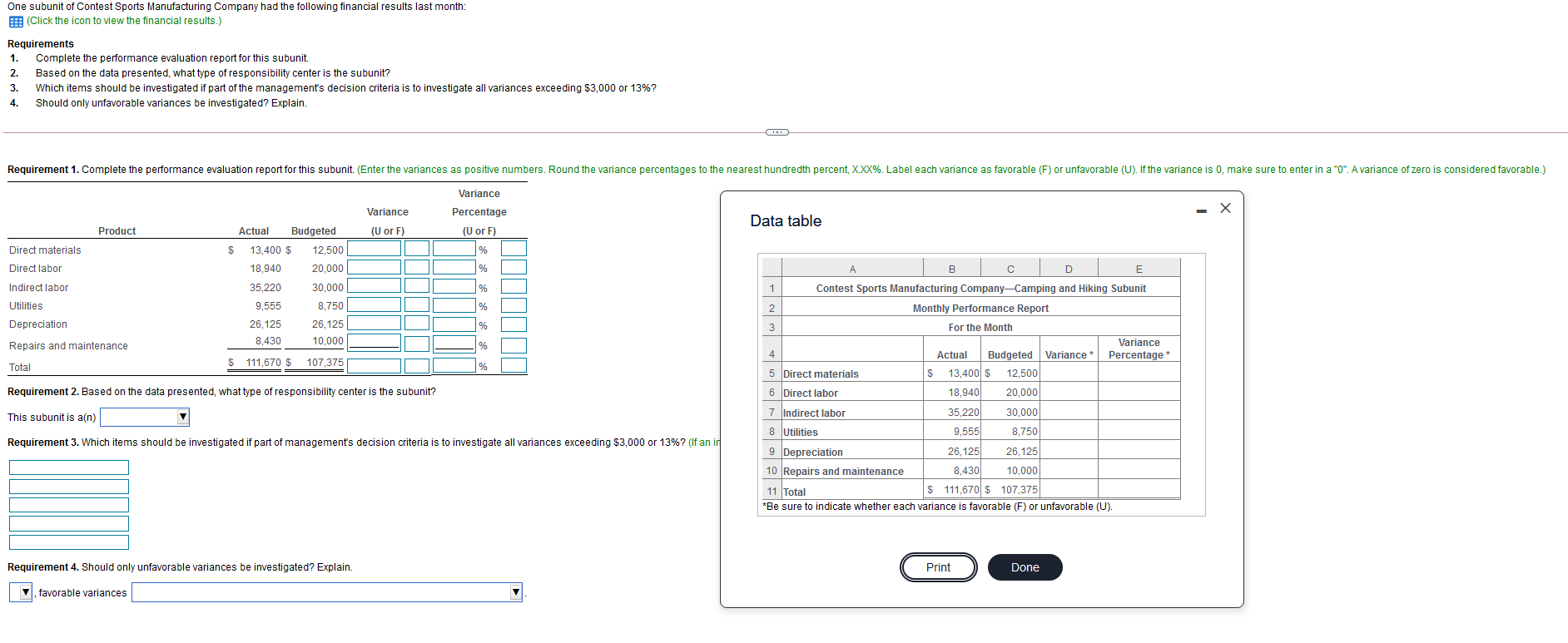The image size is (1568, 643).
Task: Click fifth Requirement 3 answer field
Action: [69, 542]
